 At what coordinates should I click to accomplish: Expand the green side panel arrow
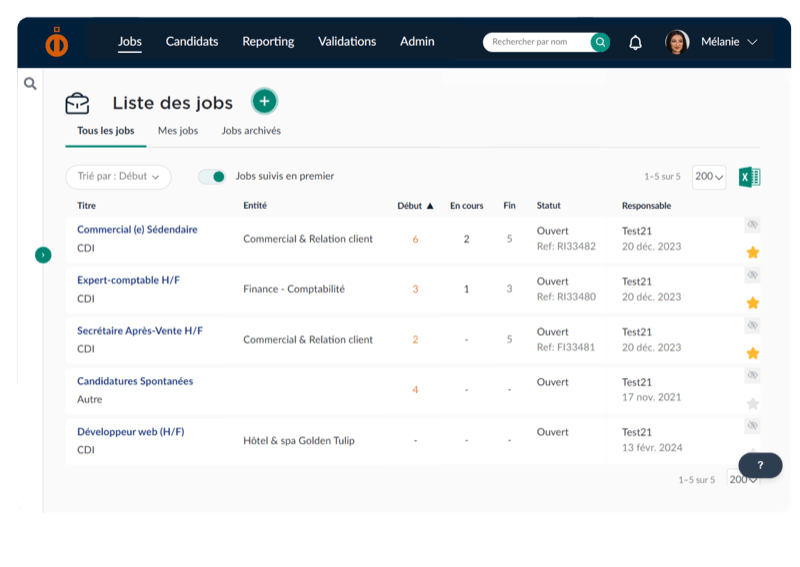point(43,255)
